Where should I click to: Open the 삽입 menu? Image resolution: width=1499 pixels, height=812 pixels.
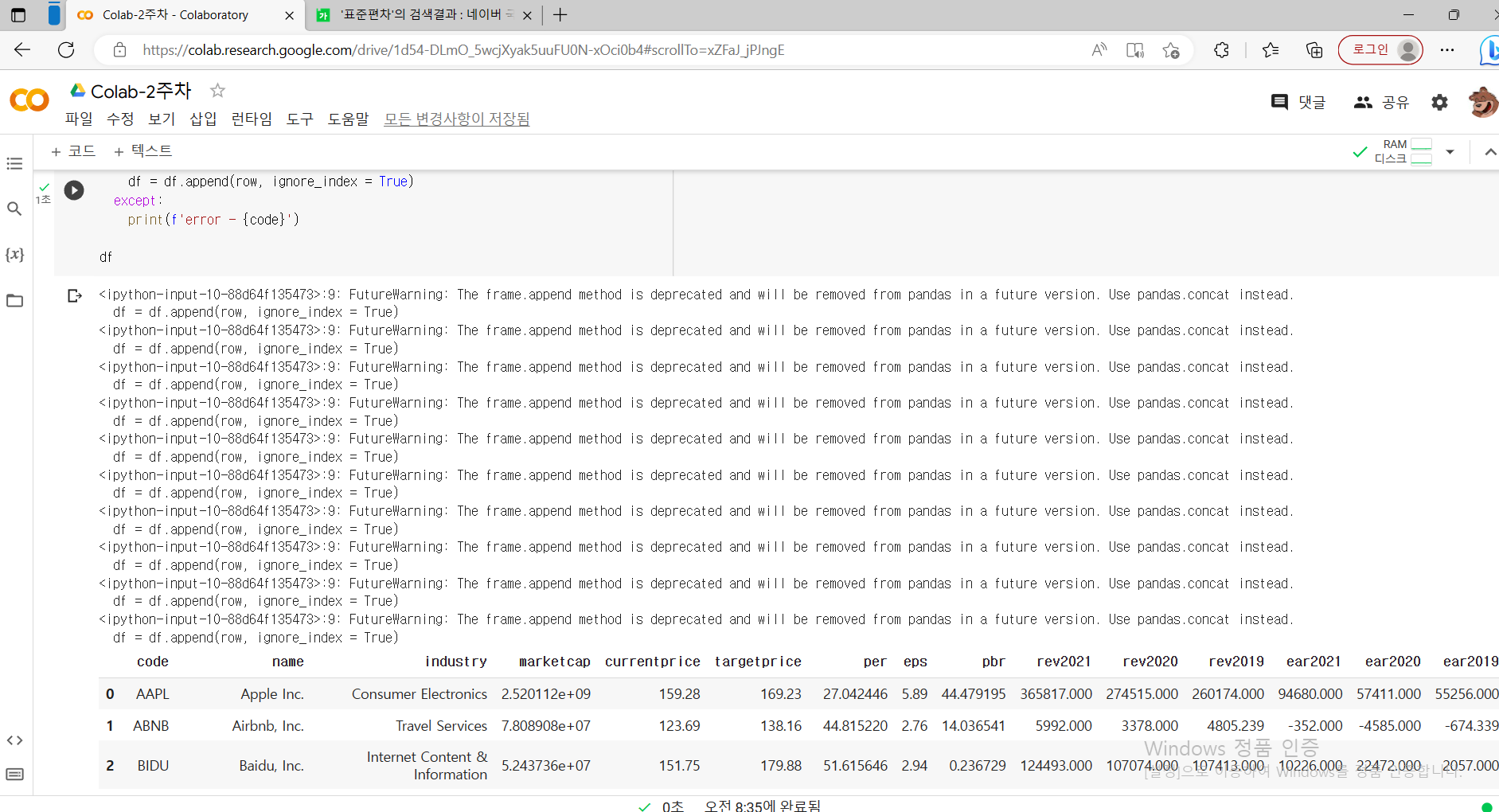(x=203, y=119)
